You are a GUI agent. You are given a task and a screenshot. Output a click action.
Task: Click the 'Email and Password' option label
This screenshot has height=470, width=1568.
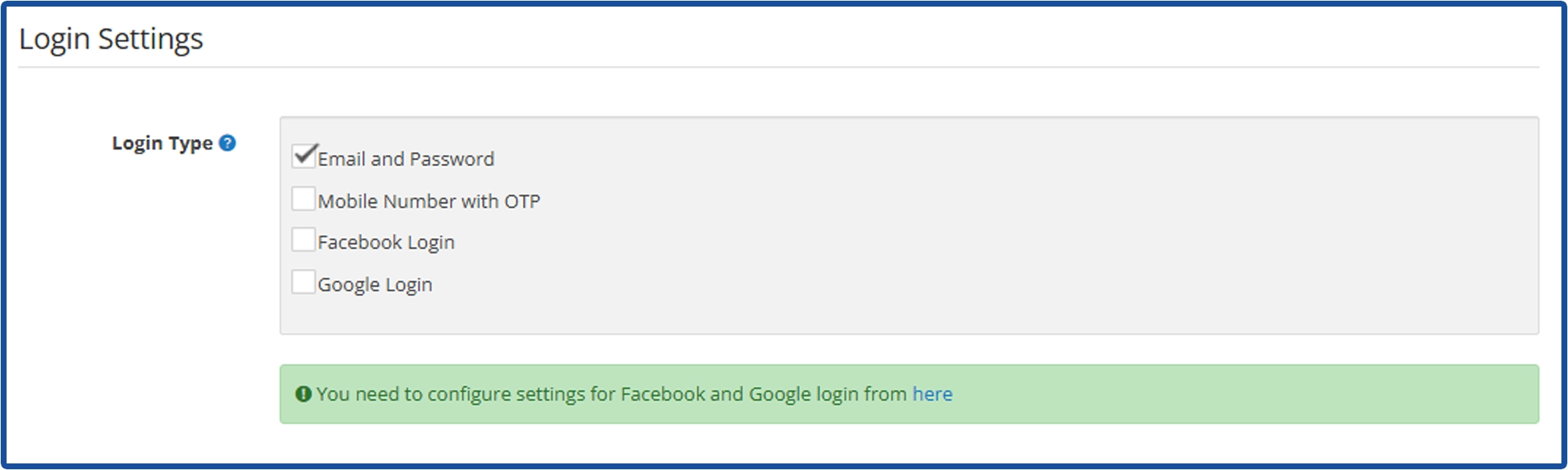pos(406,159)
